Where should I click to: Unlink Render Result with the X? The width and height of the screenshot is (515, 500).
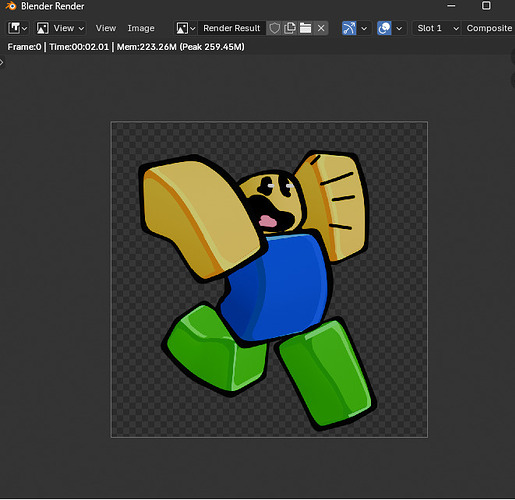tap(321, 28)
